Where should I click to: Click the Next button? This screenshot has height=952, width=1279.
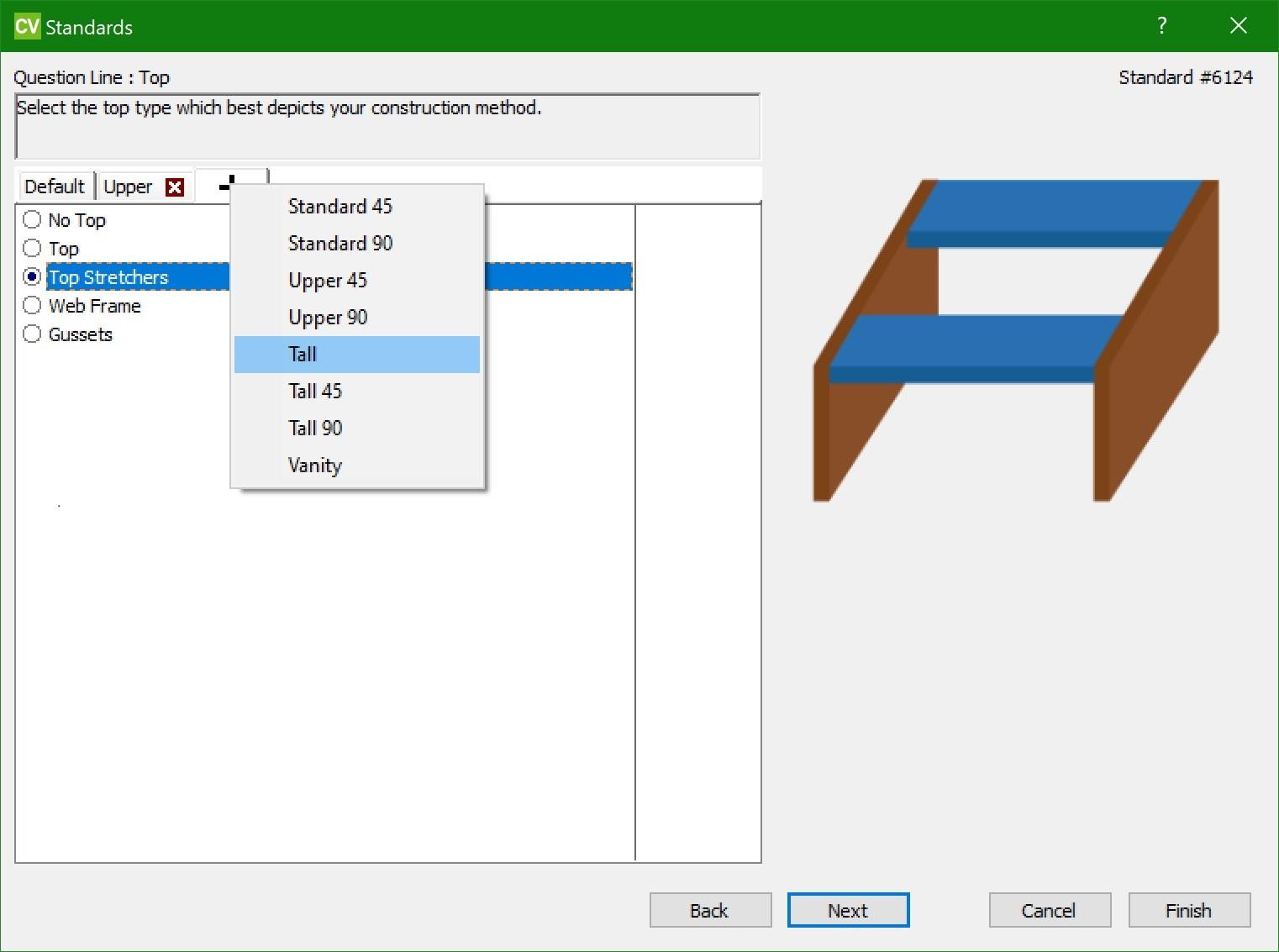[848, 911]
